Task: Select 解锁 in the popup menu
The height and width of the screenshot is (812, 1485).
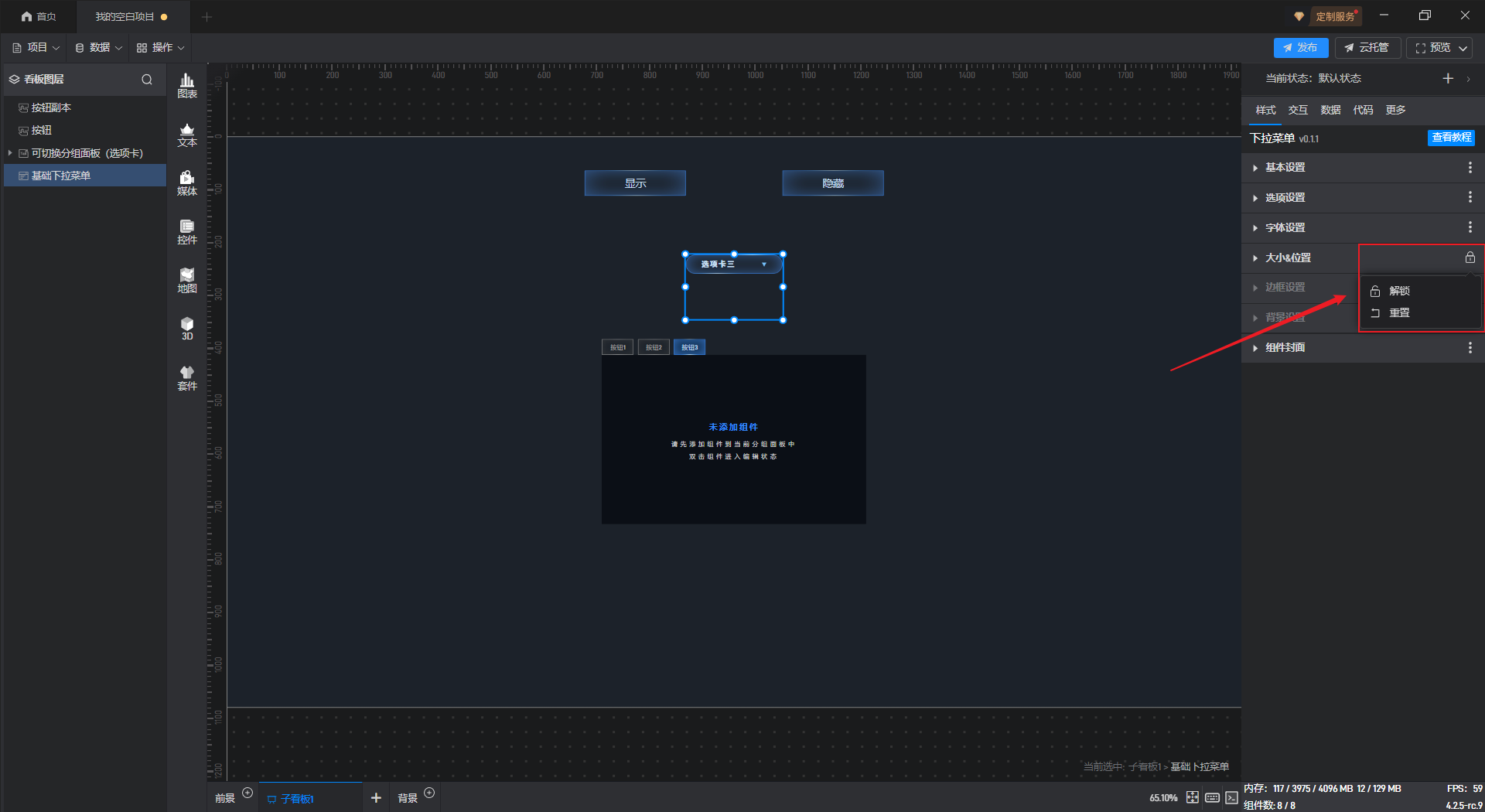Action: click(x=1399, y=291)
